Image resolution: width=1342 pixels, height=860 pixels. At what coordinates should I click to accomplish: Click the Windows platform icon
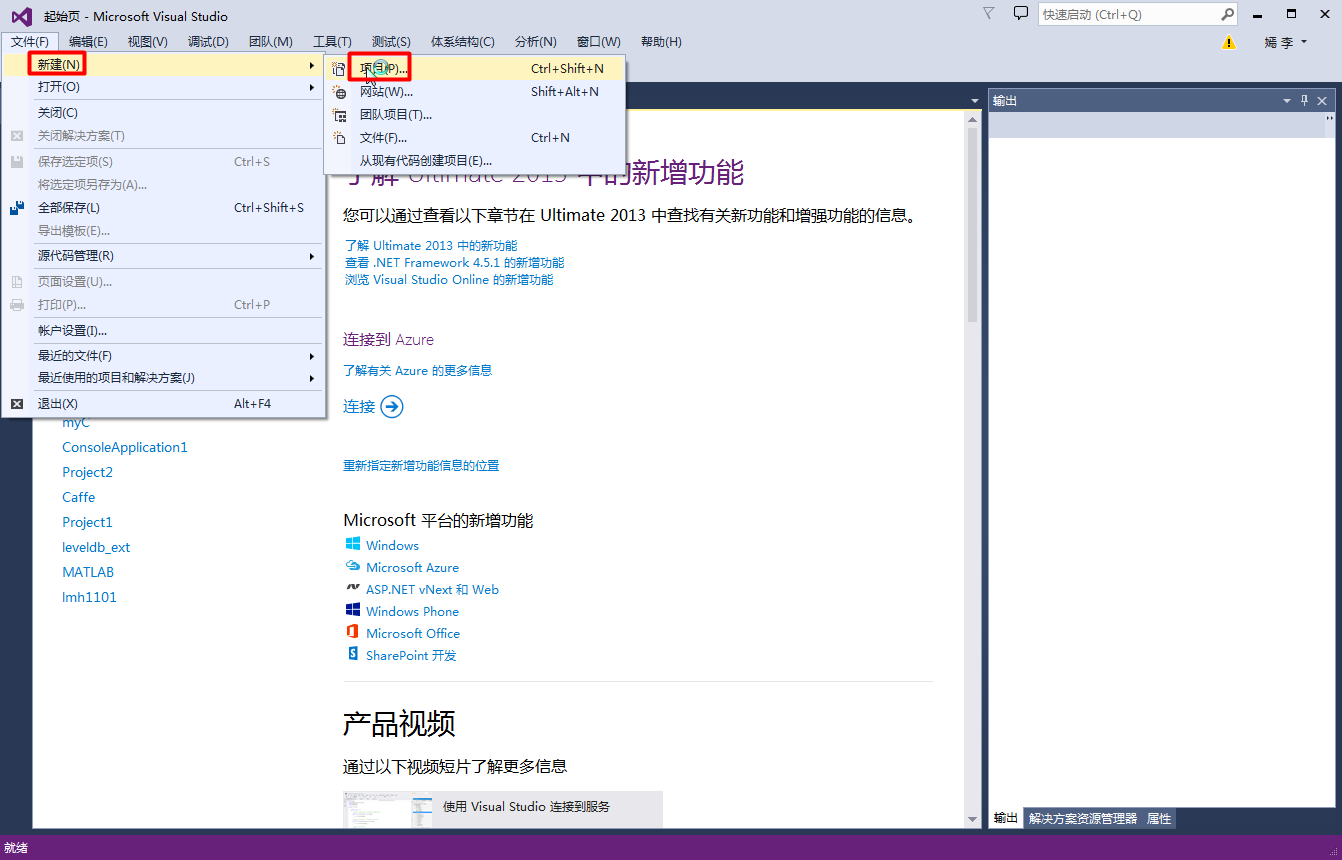click(353, 545)
